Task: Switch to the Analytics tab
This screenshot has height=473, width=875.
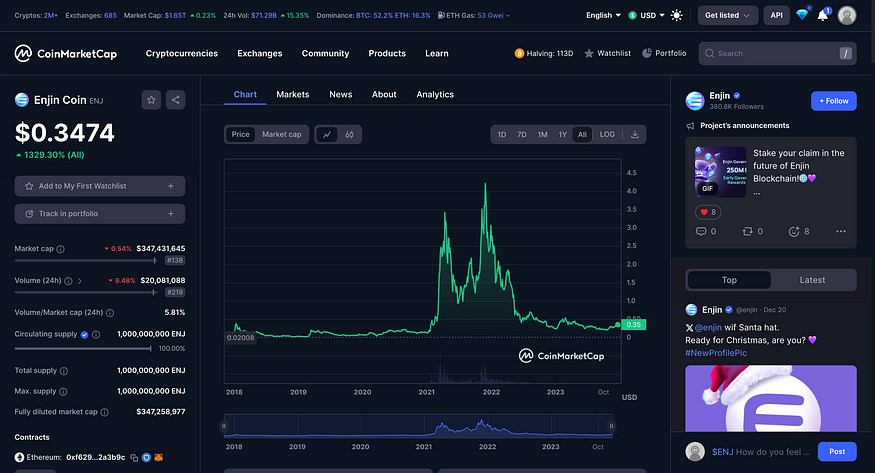Action: tap(435, 95)
